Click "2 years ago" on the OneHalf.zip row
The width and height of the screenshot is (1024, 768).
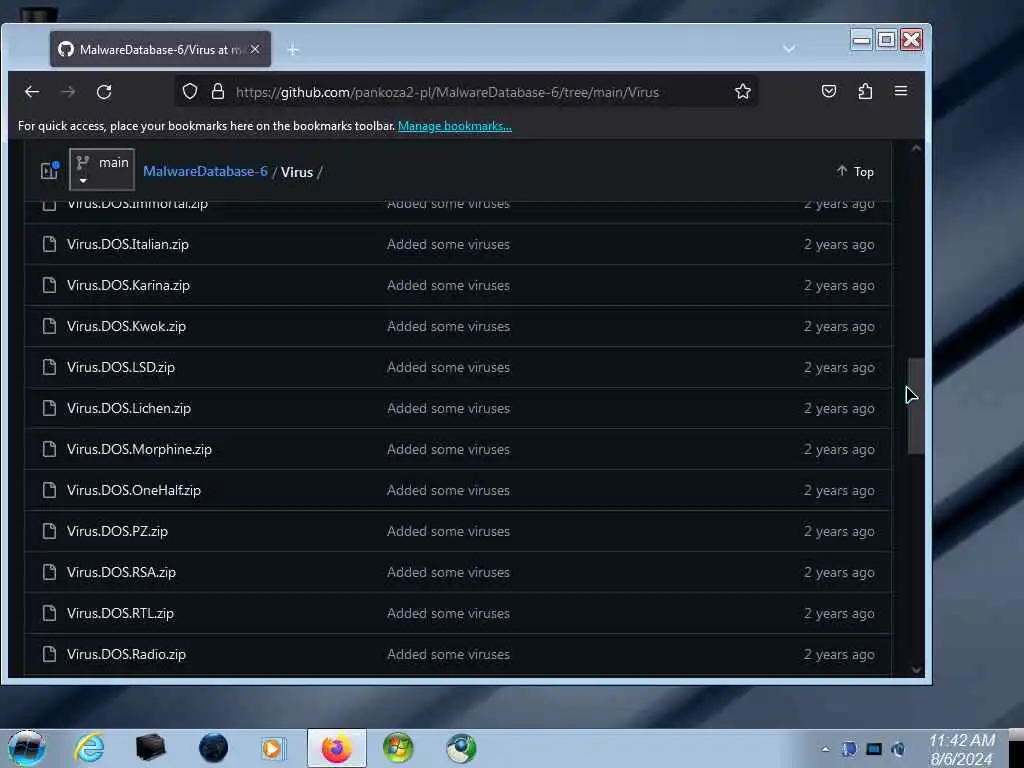click(x=839, y=490)
